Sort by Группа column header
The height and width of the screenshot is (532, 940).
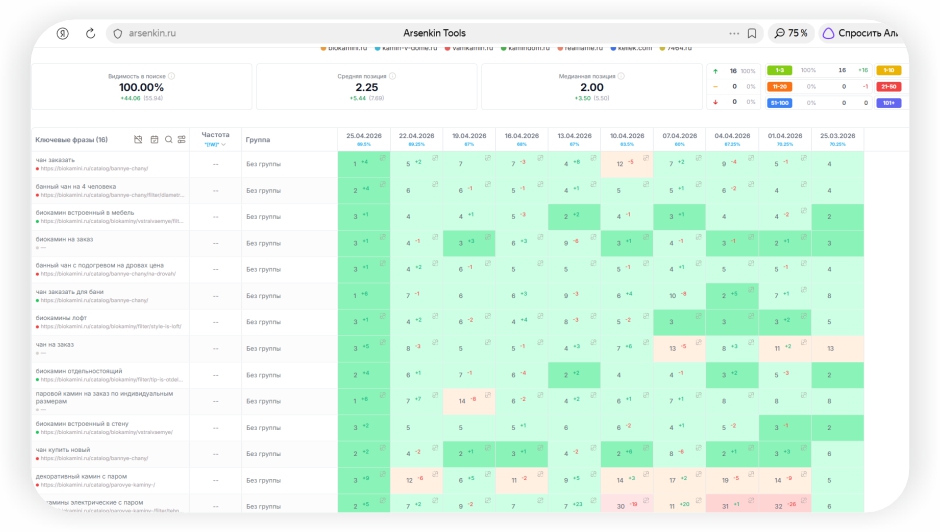click(x=258, y=140)
